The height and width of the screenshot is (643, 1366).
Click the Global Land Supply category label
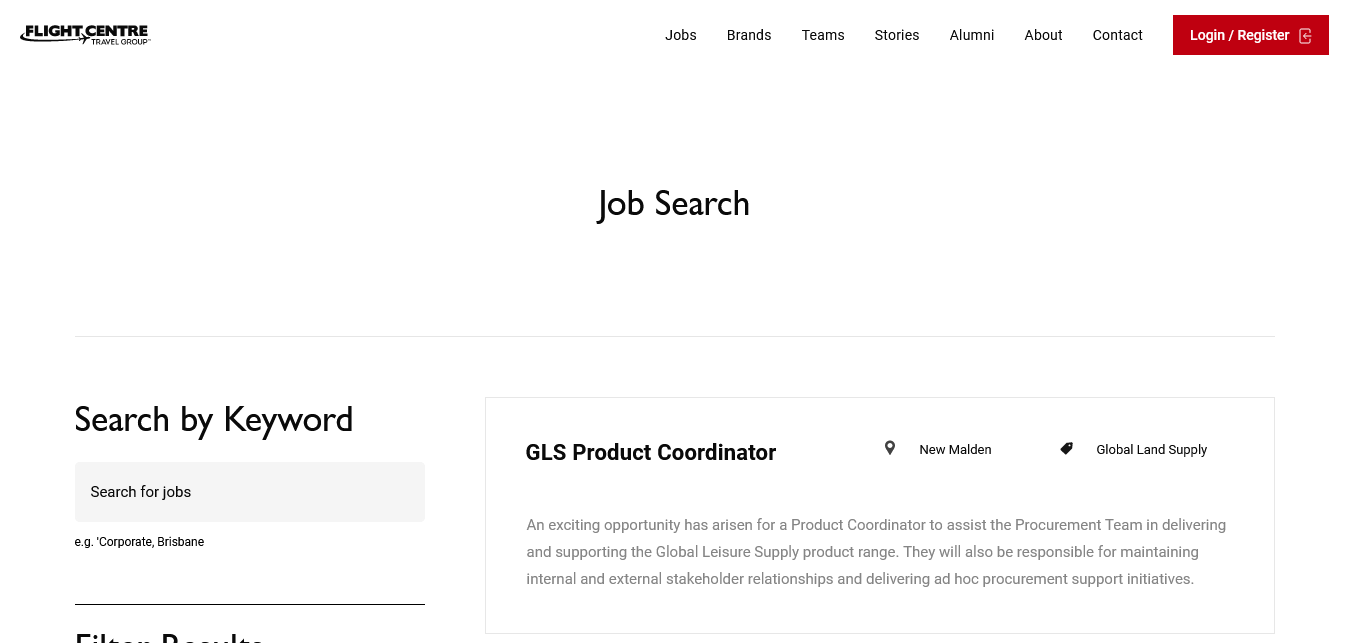[x=1151, y=450]
